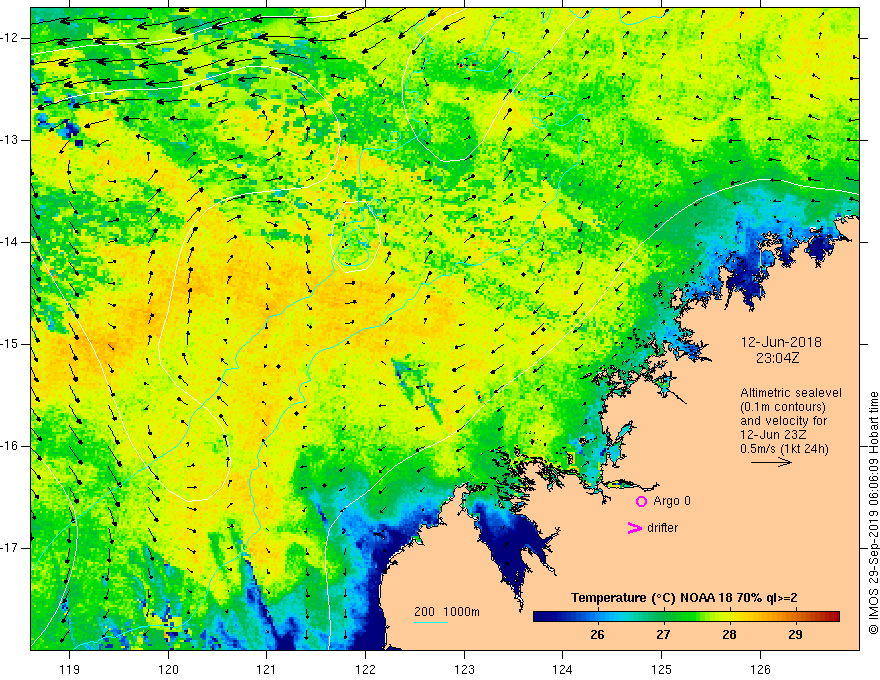Click the 126 longitude axis label
Screen dimensions: 880x680
coord(760,669)
